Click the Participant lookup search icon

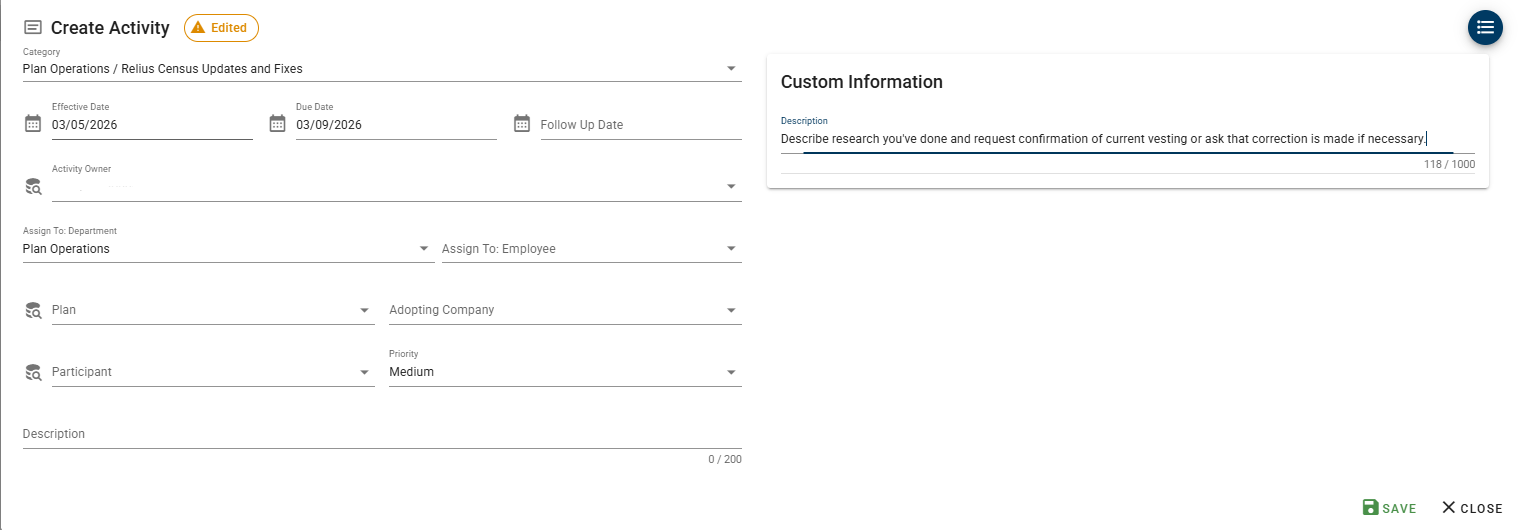[33, 372]
